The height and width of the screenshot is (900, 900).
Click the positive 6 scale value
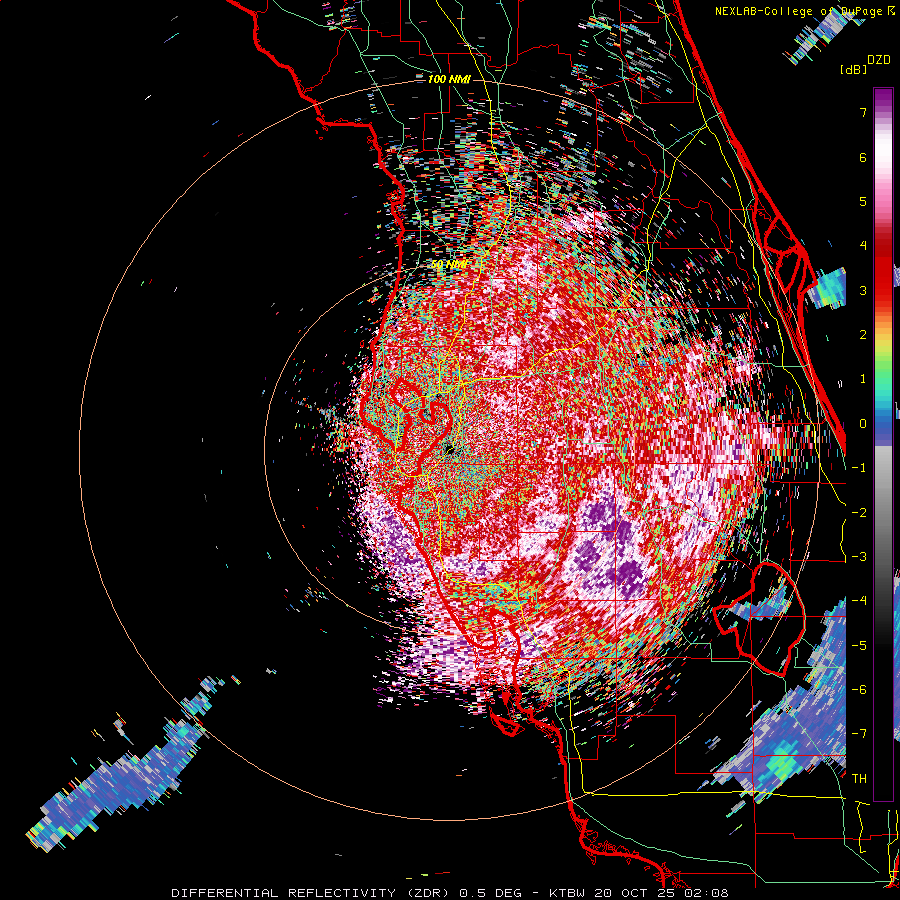[863, 157]
